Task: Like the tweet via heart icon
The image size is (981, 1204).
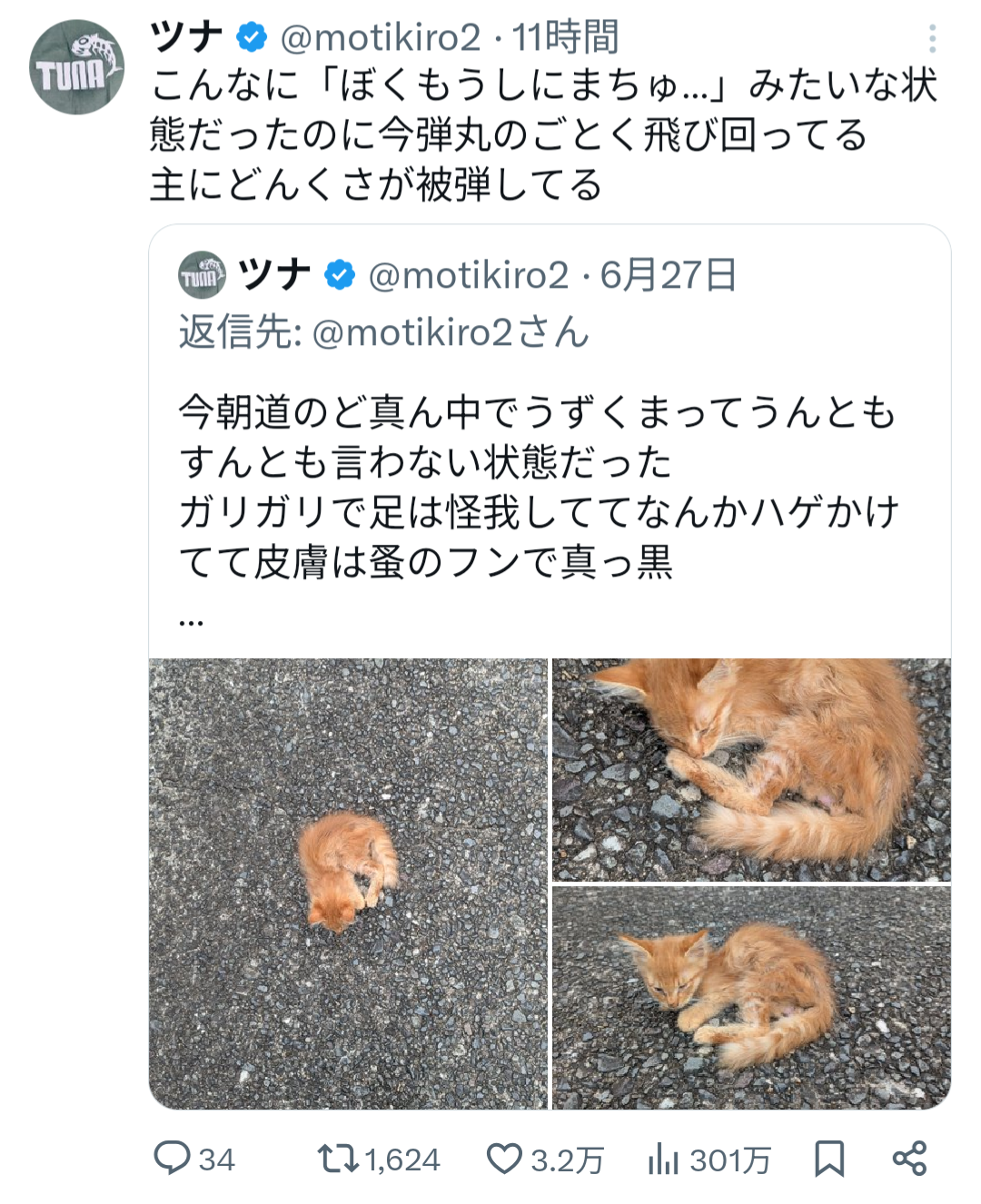Action: pos(504,1159)
